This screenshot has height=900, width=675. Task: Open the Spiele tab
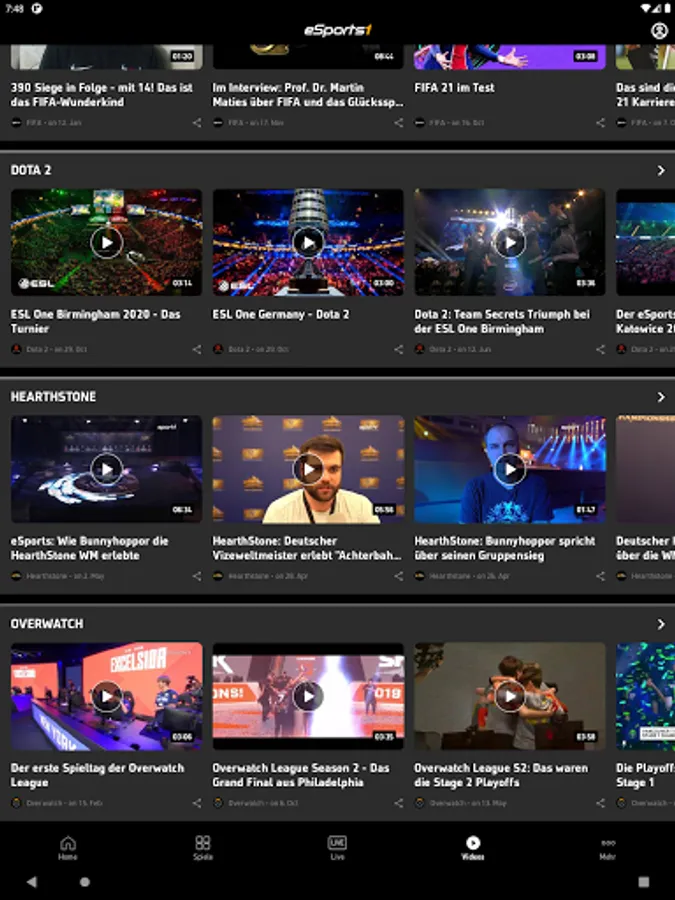point(203,848)
